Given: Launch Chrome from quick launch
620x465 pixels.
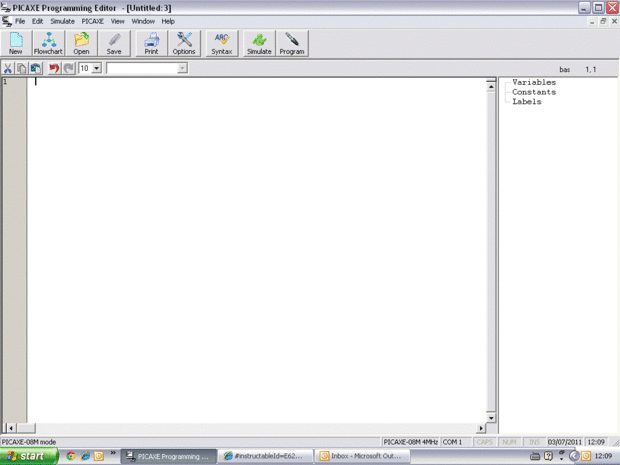Looking at the screenshot, I should click(71, 456).
